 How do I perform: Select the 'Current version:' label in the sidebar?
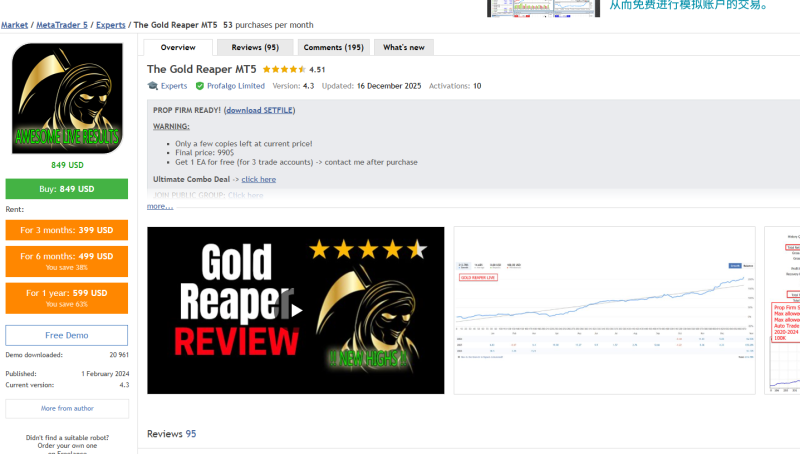(x=30, y=385)
